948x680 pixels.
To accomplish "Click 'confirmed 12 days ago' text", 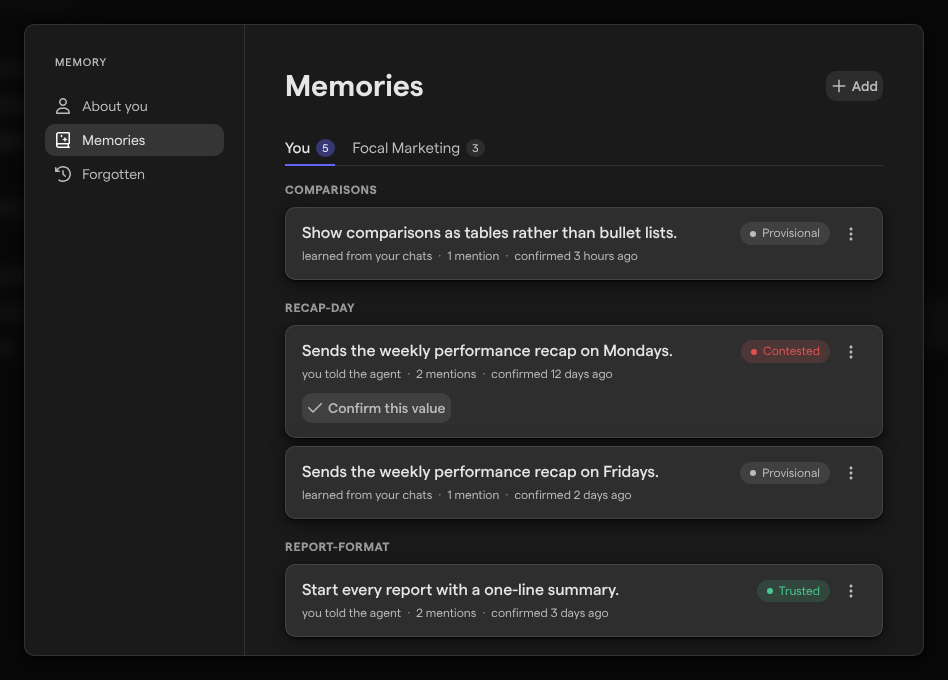I will [551, 374].
